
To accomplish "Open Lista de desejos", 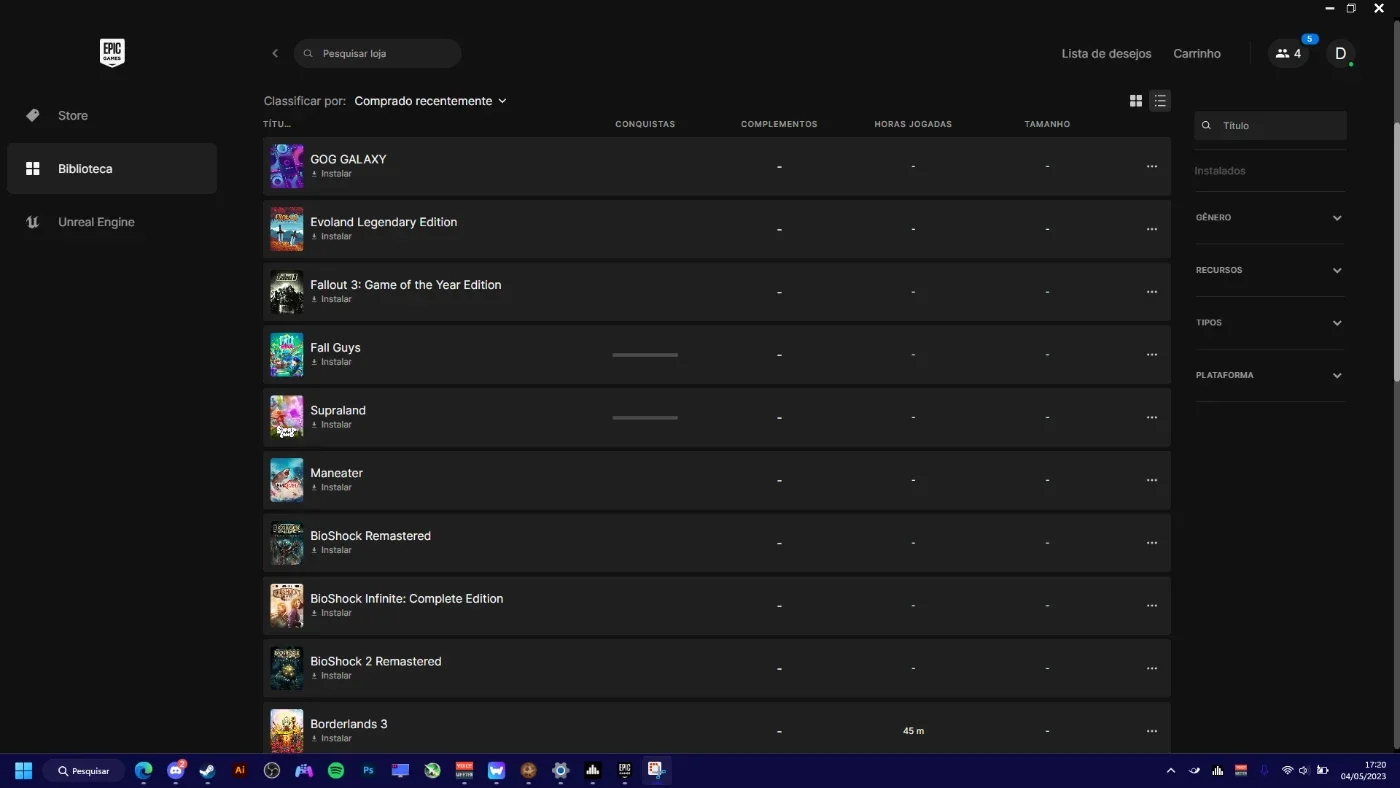I will point(1106,54).
